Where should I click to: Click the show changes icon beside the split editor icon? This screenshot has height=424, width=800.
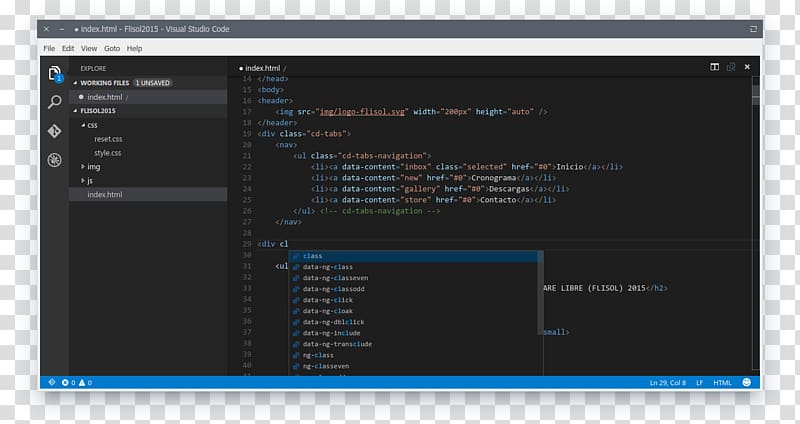pyautogui.click(x=731, y=67)
